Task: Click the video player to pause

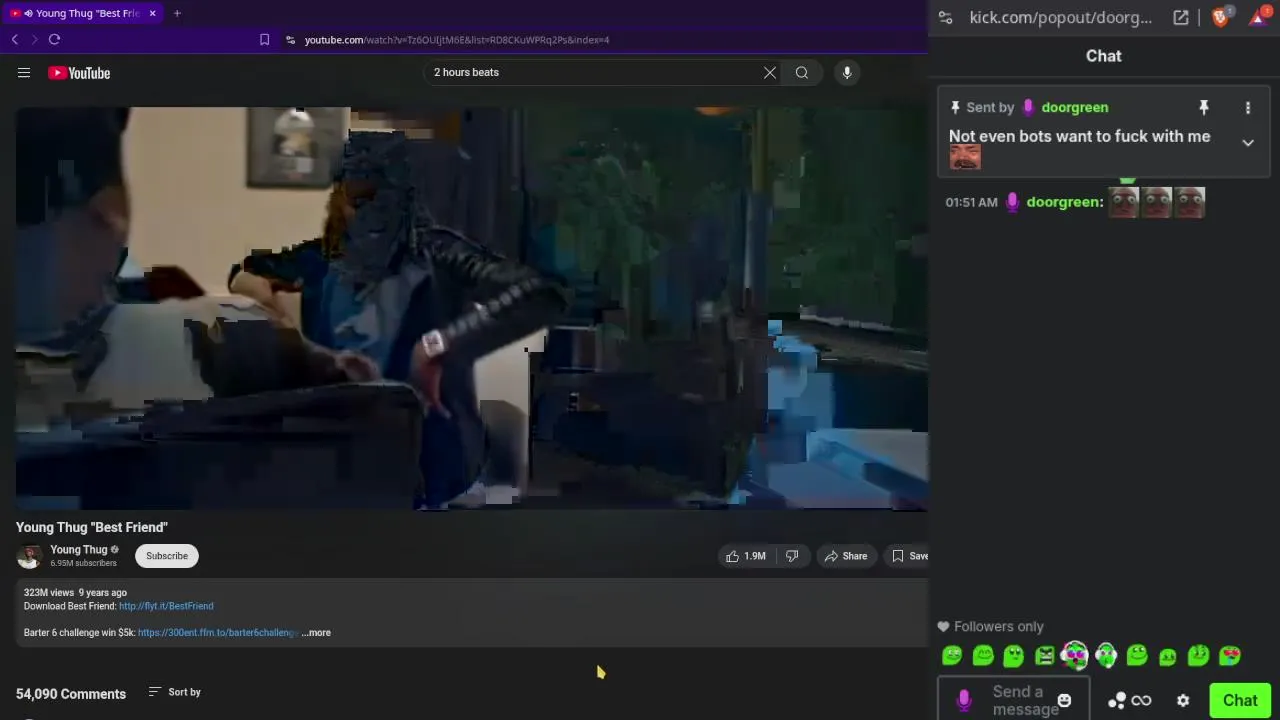Action: tap(471, 308)
